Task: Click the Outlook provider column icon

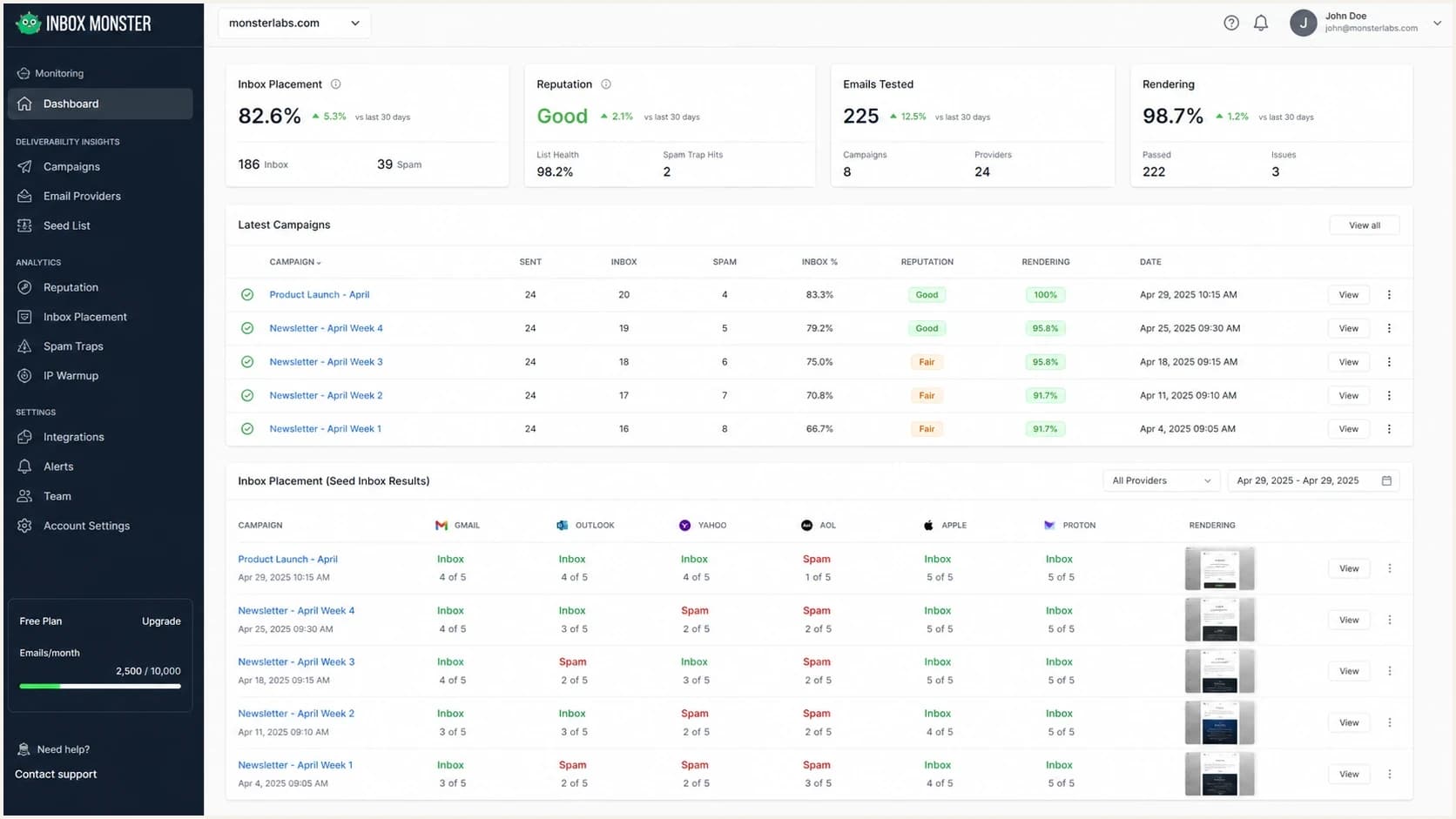Action: (x=563, y=526)
